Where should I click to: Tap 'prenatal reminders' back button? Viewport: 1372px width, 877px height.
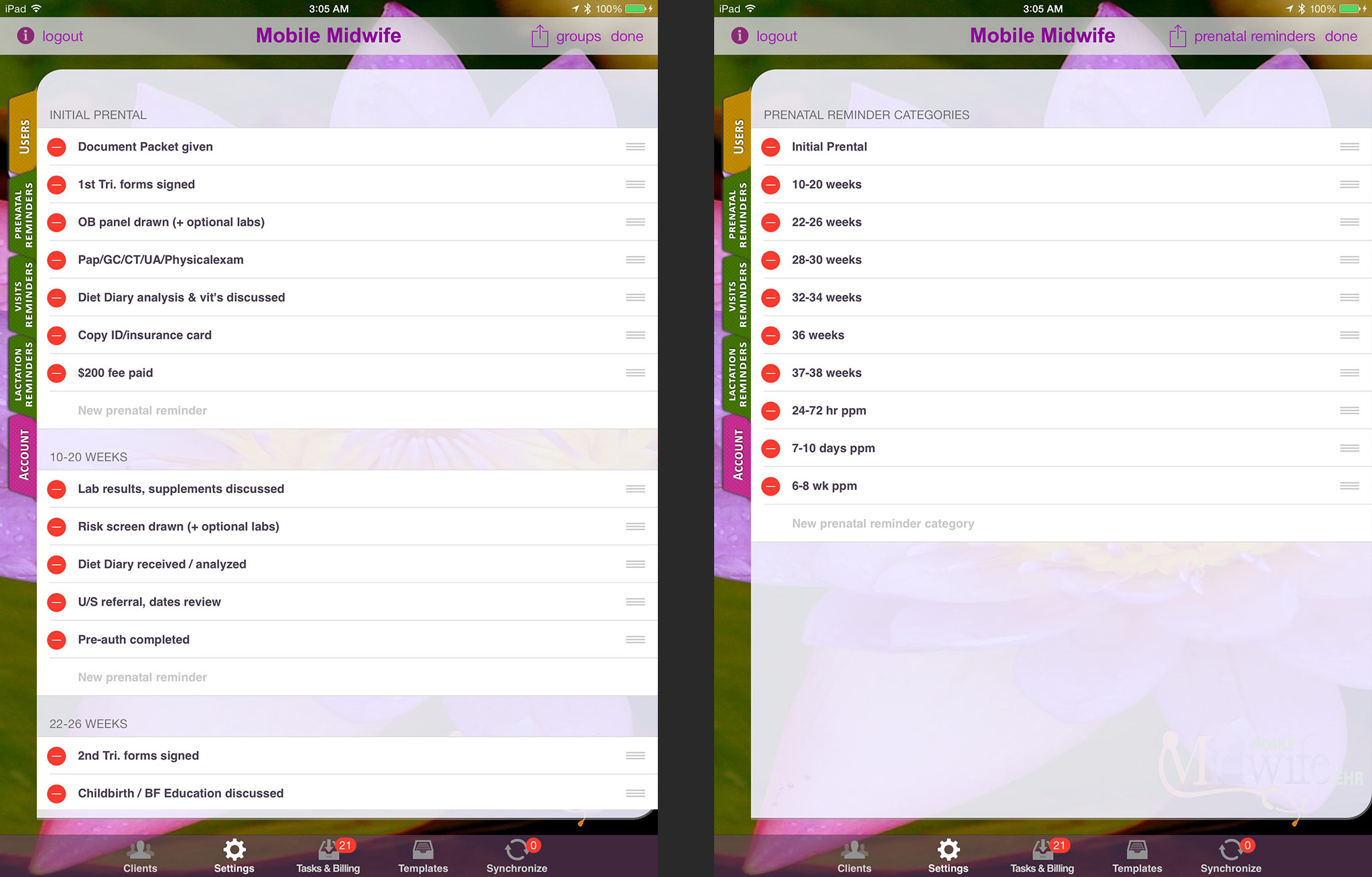pyautogui.click(x=1254, y=36)
